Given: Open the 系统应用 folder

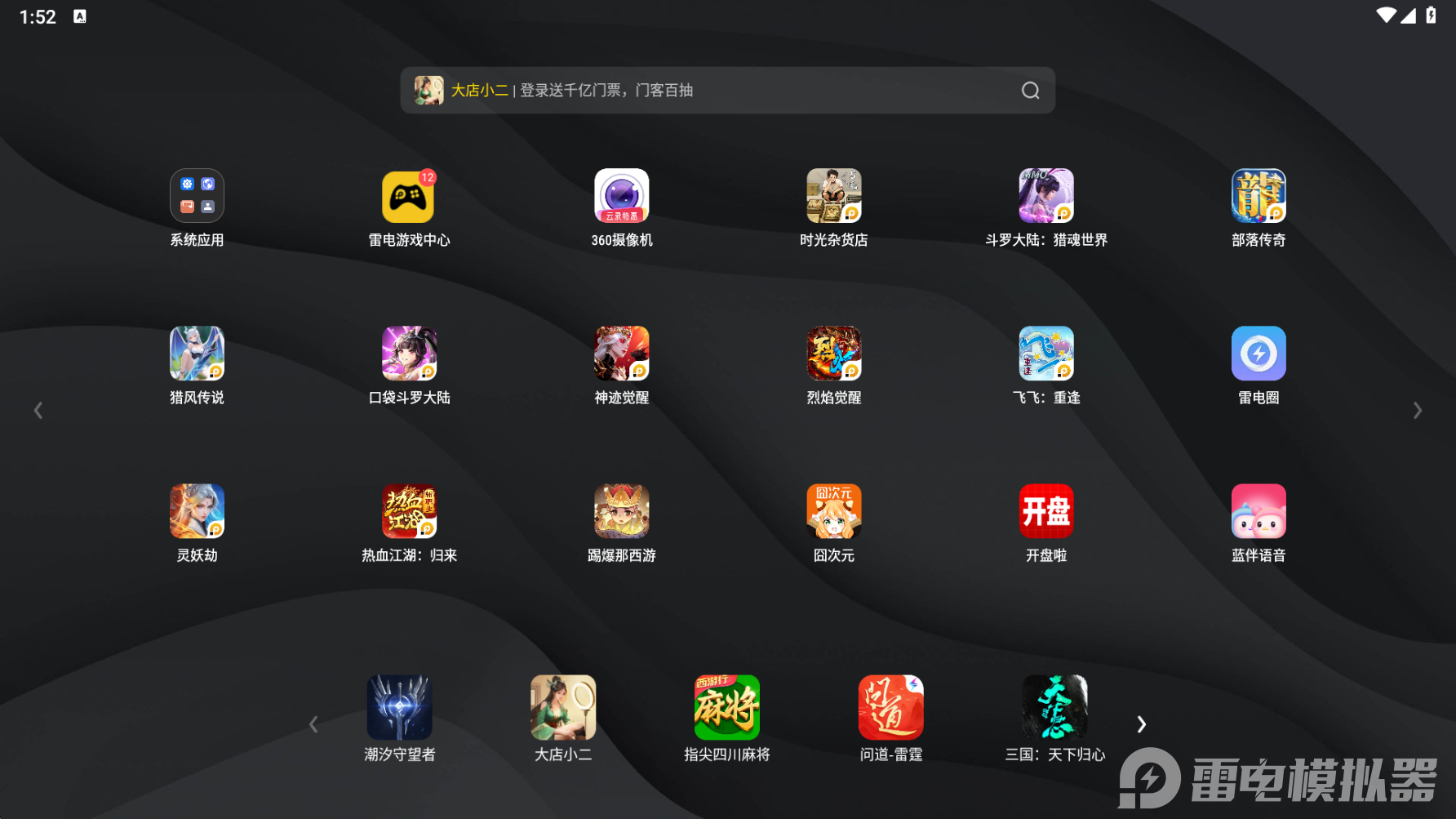Looking at the screenshot, I should (197, 196).
